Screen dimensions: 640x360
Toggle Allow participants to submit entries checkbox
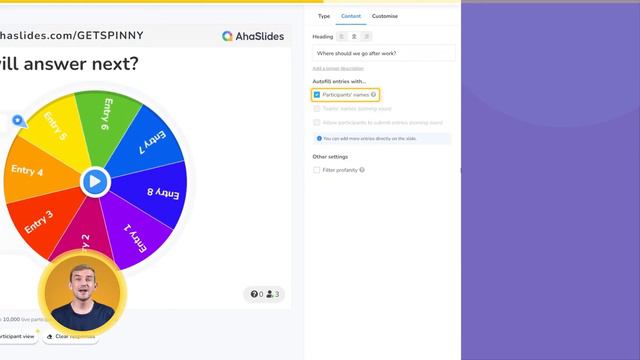tap(317, 122)
